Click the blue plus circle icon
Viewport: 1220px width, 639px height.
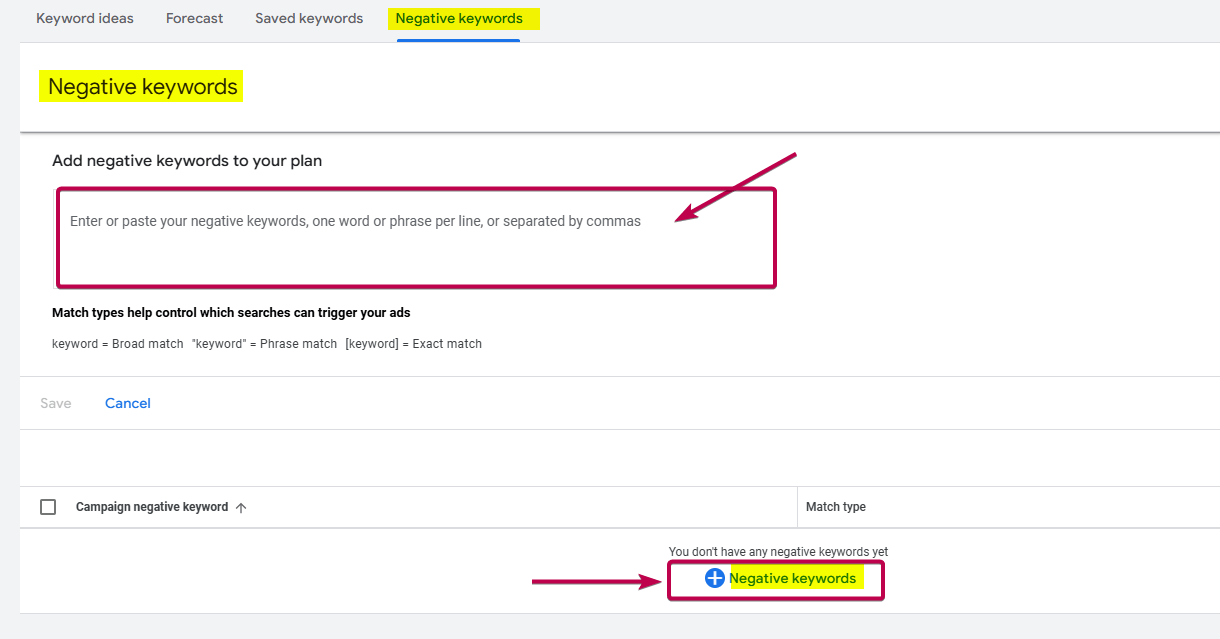[x=714, y=578]
